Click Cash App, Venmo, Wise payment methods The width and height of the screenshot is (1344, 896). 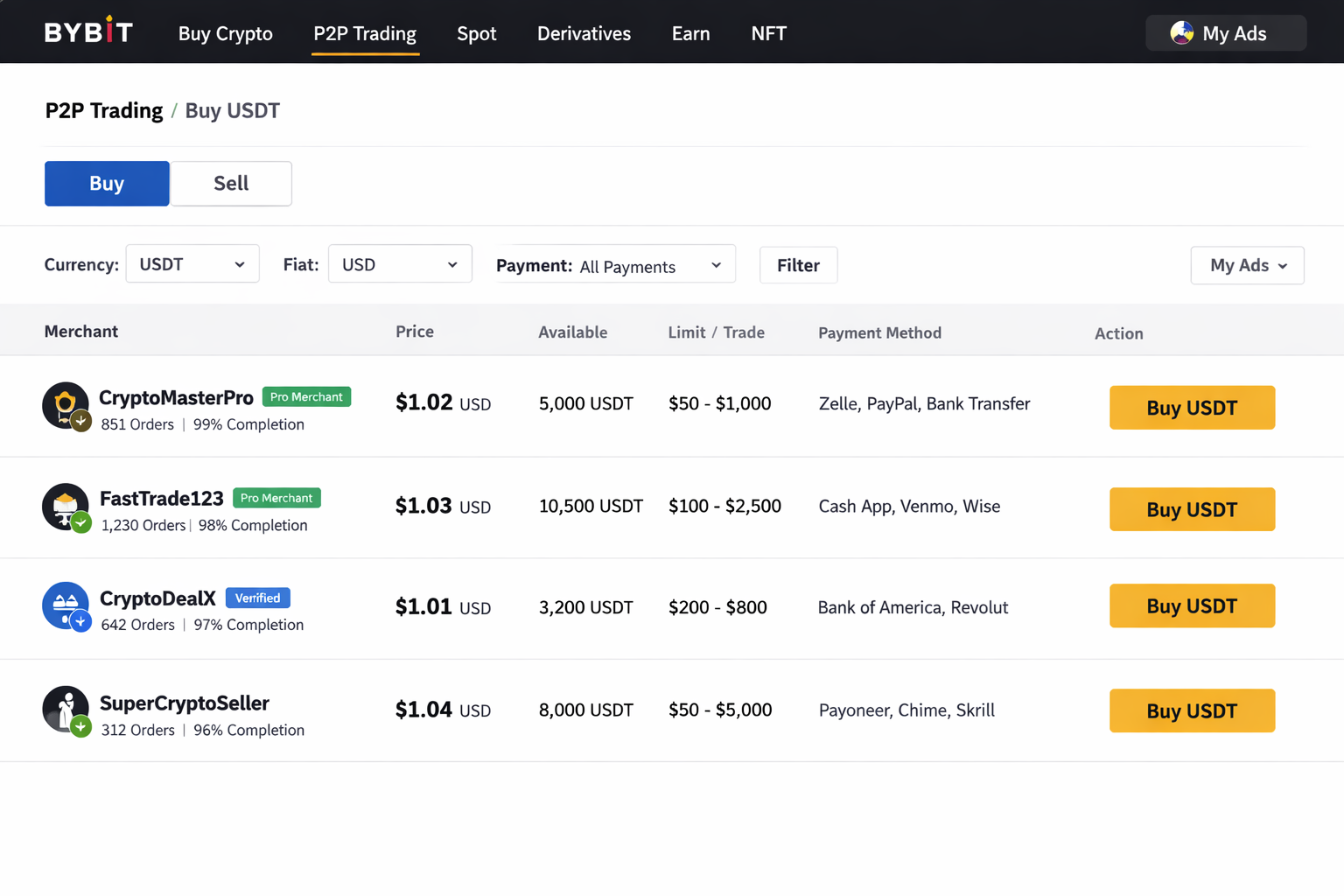coord(910,506)
